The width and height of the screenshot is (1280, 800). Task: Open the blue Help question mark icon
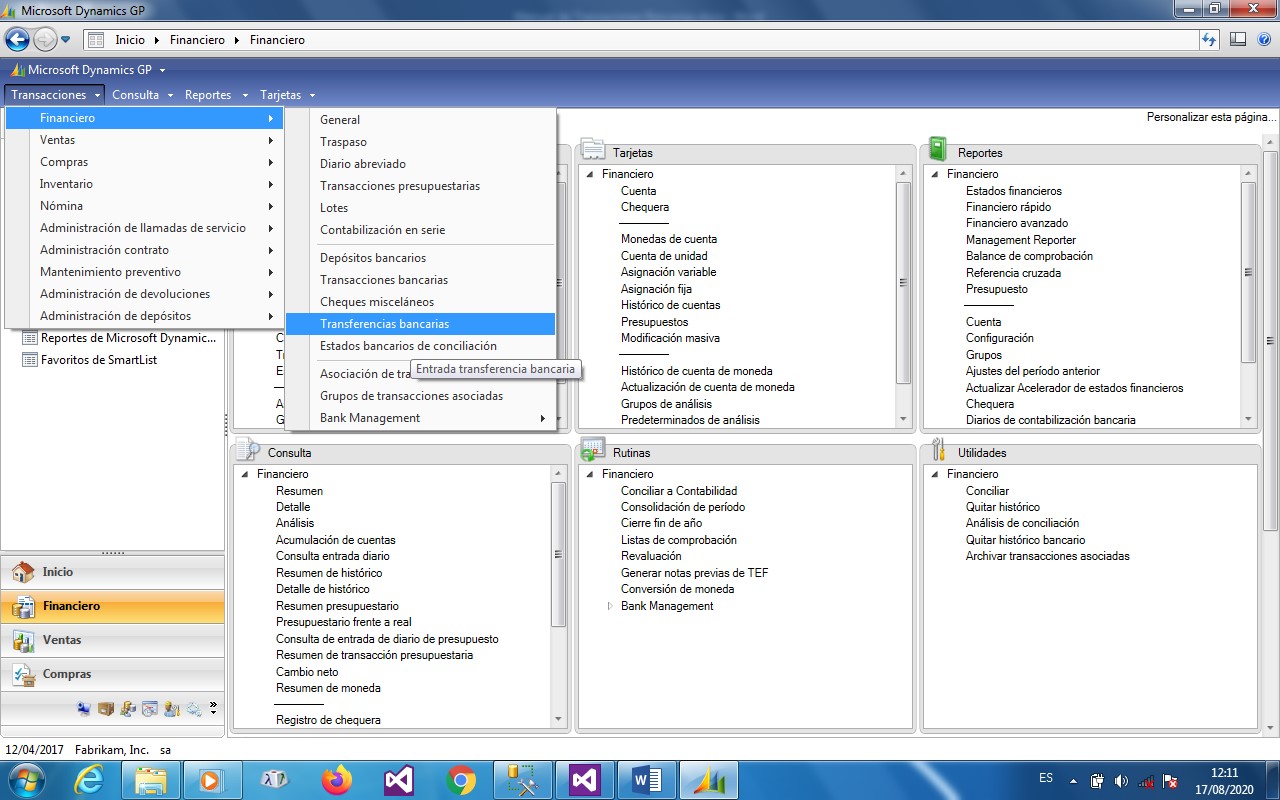tap(1264, 39)
